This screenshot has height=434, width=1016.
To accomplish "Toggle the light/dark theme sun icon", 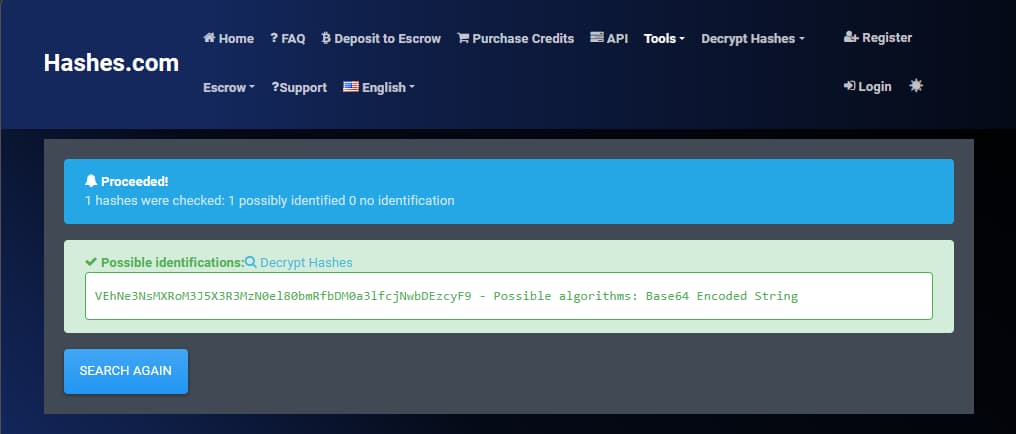I will (916, 86).
